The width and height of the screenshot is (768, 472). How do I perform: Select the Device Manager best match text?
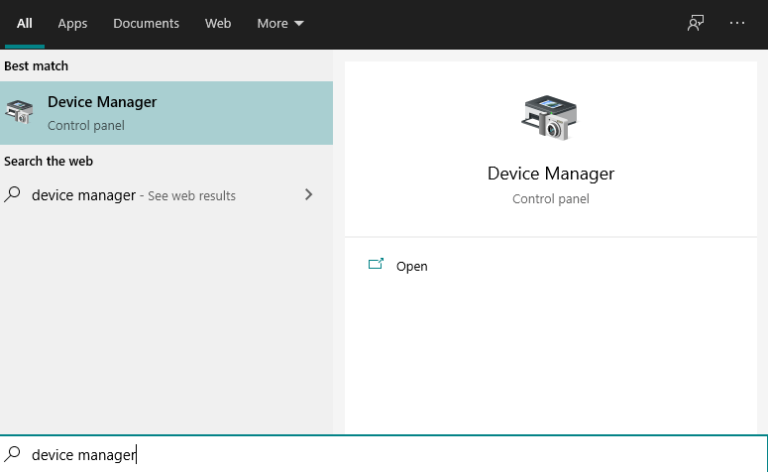tap(102, 102)
